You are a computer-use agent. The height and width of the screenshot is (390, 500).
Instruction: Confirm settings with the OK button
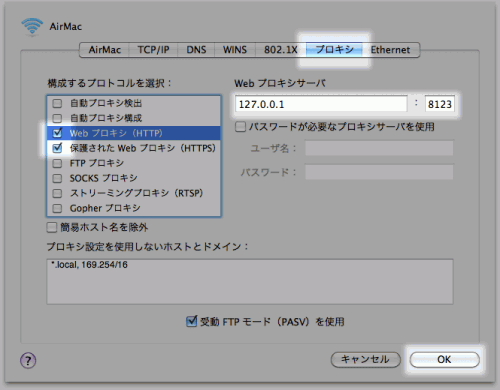coord(445,360)
